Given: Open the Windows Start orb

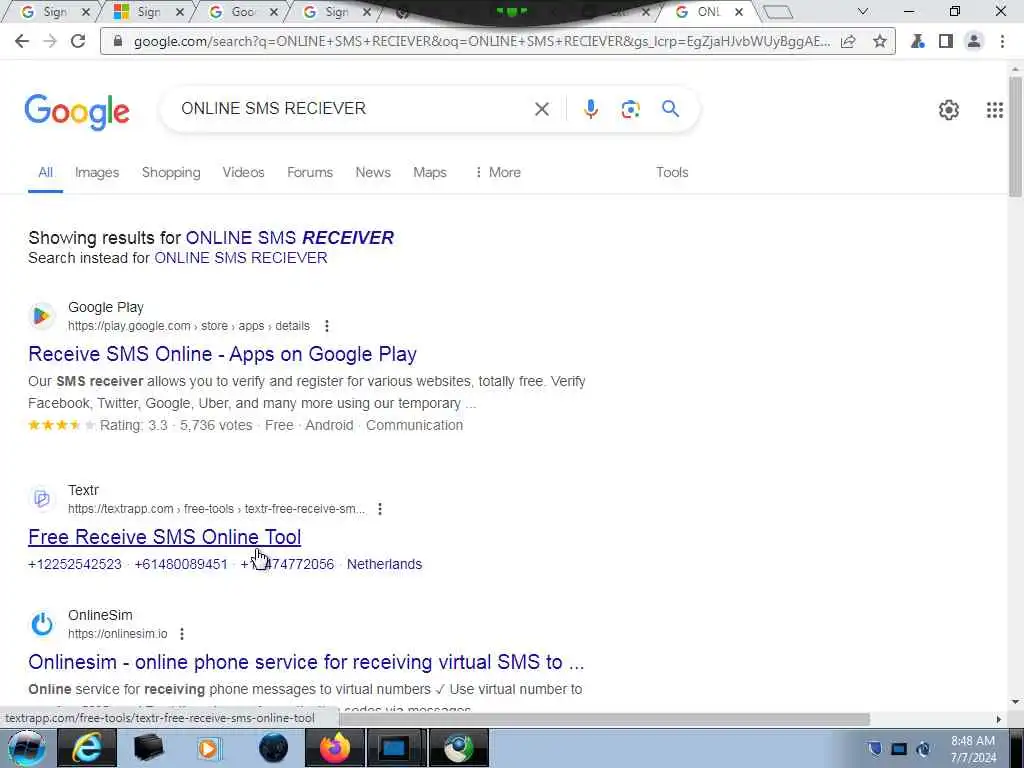Looking at the screenshot, I should click(x=26, y=748).
